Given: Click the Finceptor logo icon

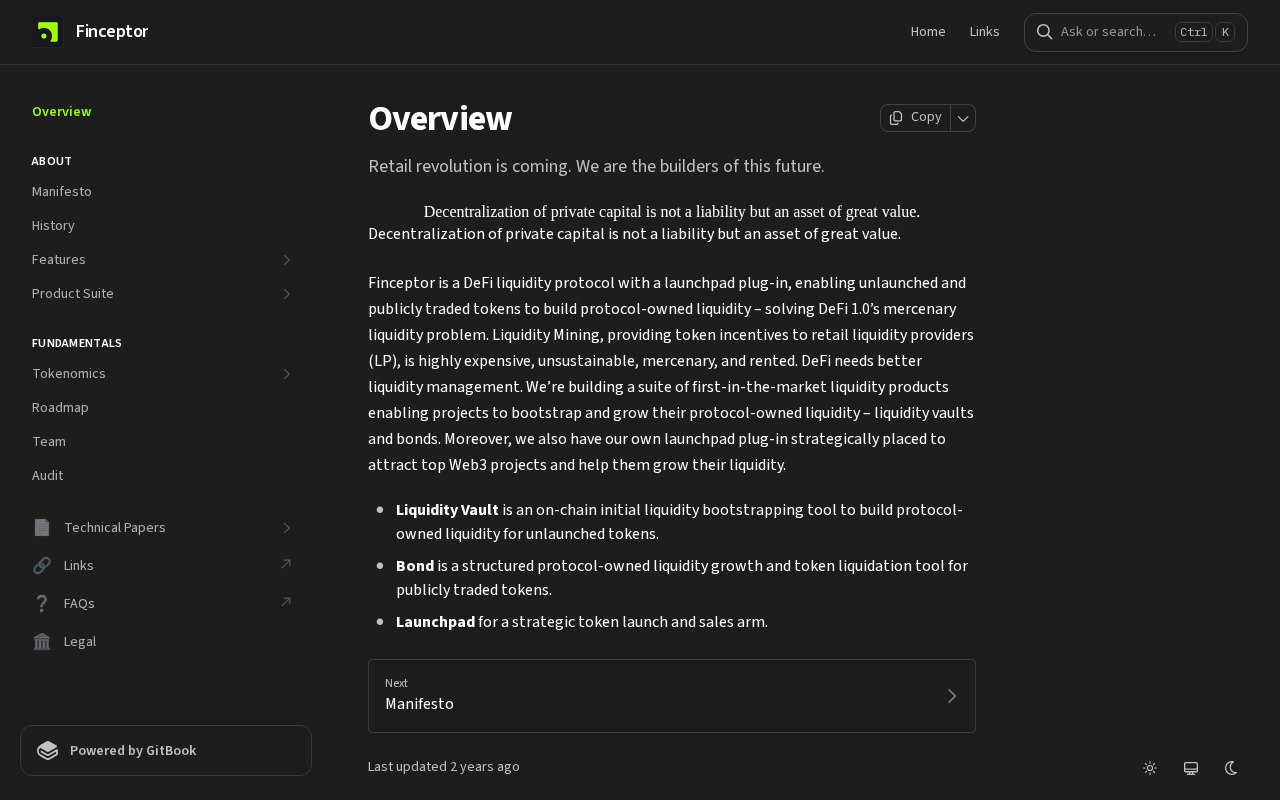Looking at the screenshot, I should tap(47, 32).
